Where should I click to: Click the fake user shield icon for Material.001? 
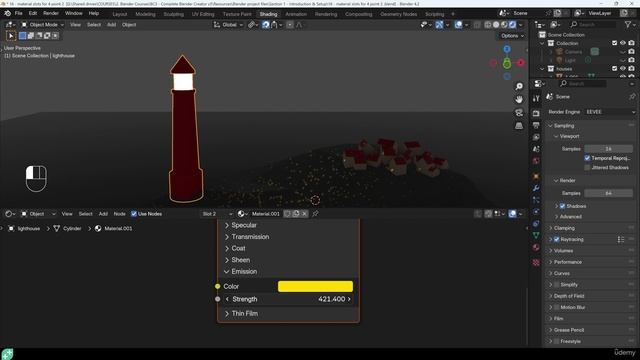pyautogui.click(x=287, y=214)
